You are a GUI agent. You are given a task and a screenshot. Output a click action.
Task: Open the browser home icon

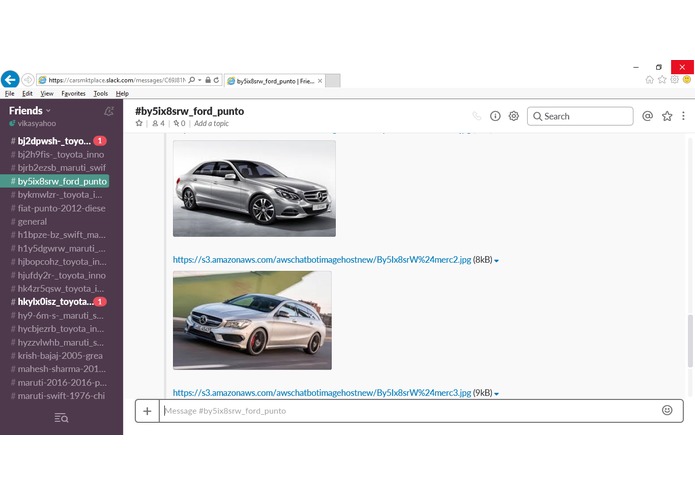tap(649, 80)
